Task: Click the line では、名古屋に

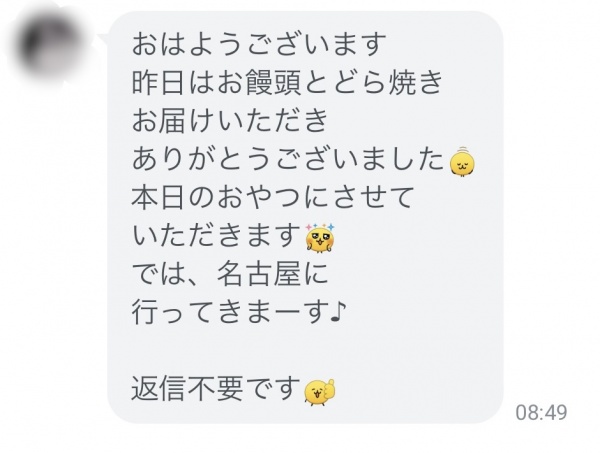Action: [230, 274]
